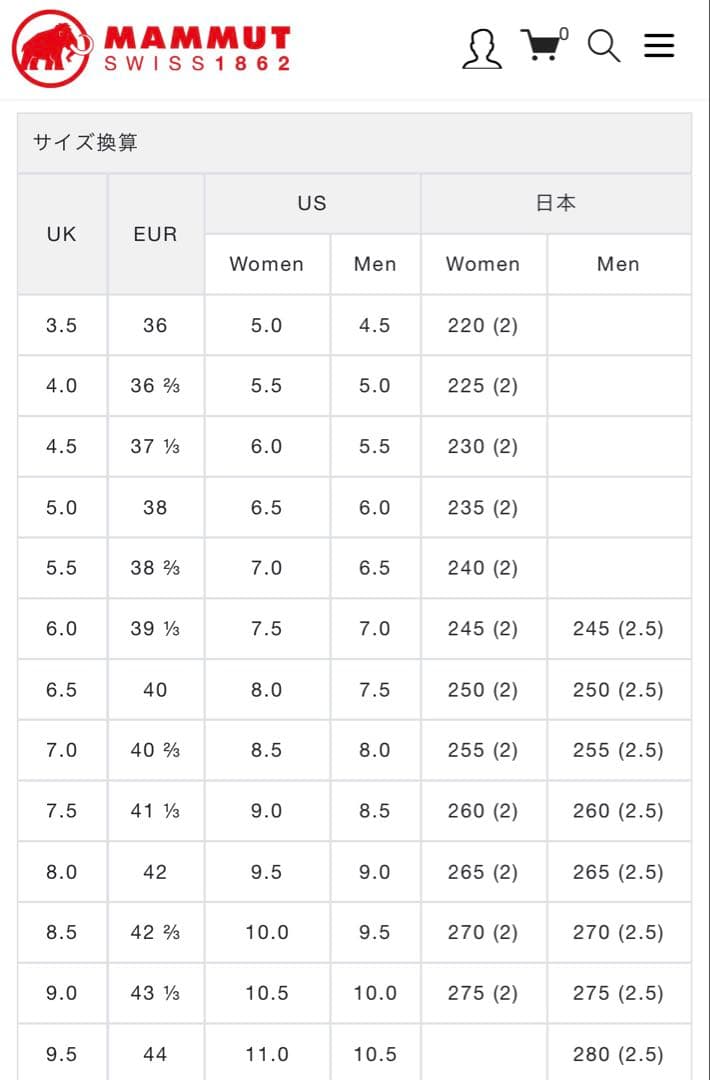Click the サイズ換算 table heading
The image size is (710, 1080).
pos(86,143)
